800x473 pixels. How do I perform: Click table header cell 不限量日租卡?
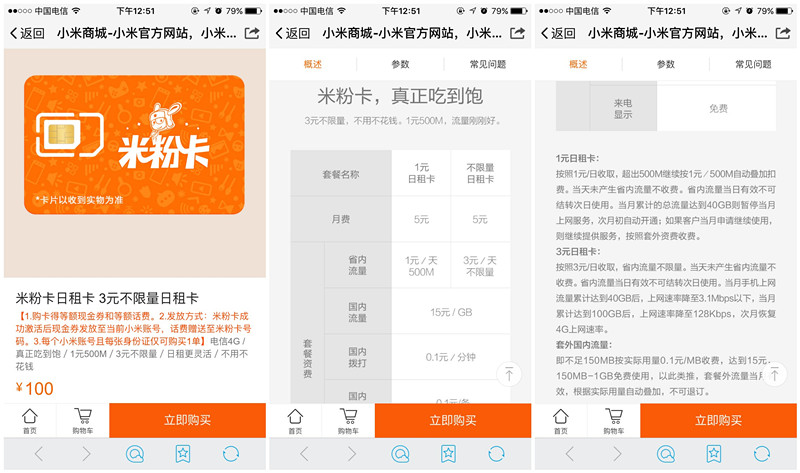(x=481, y=173)
